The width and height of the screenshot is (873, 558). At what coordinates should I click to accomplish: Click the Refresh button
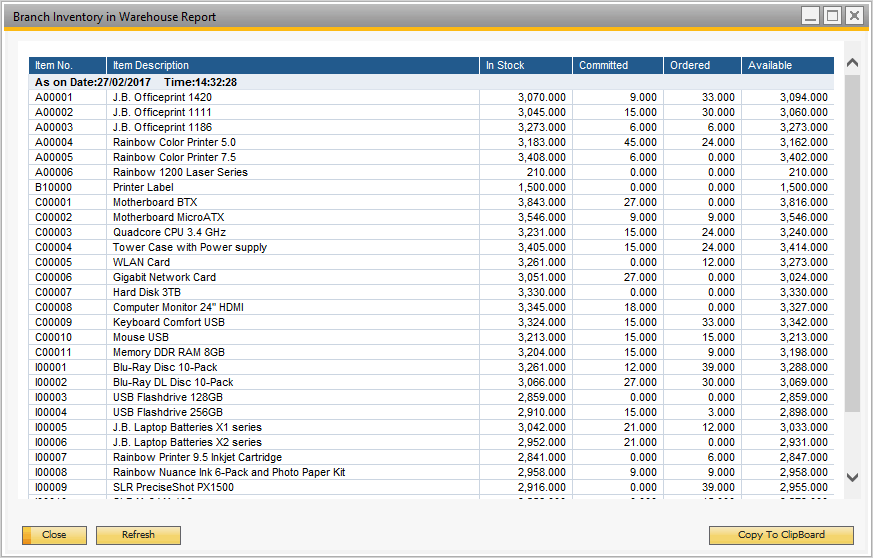point(138,535)
